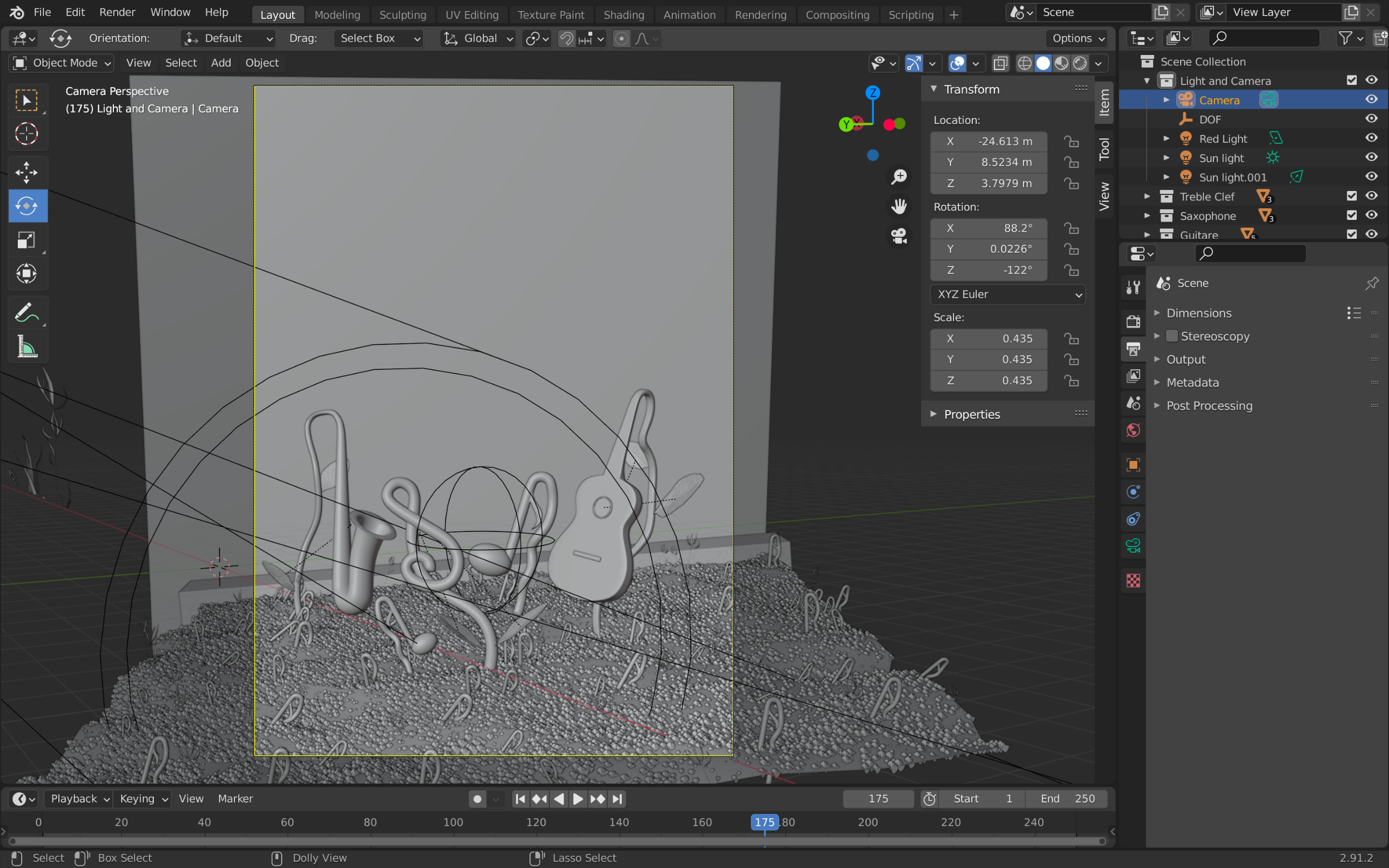
Task: Activate the Move tool
Action: pyautogui.click(x=27, y=172)
